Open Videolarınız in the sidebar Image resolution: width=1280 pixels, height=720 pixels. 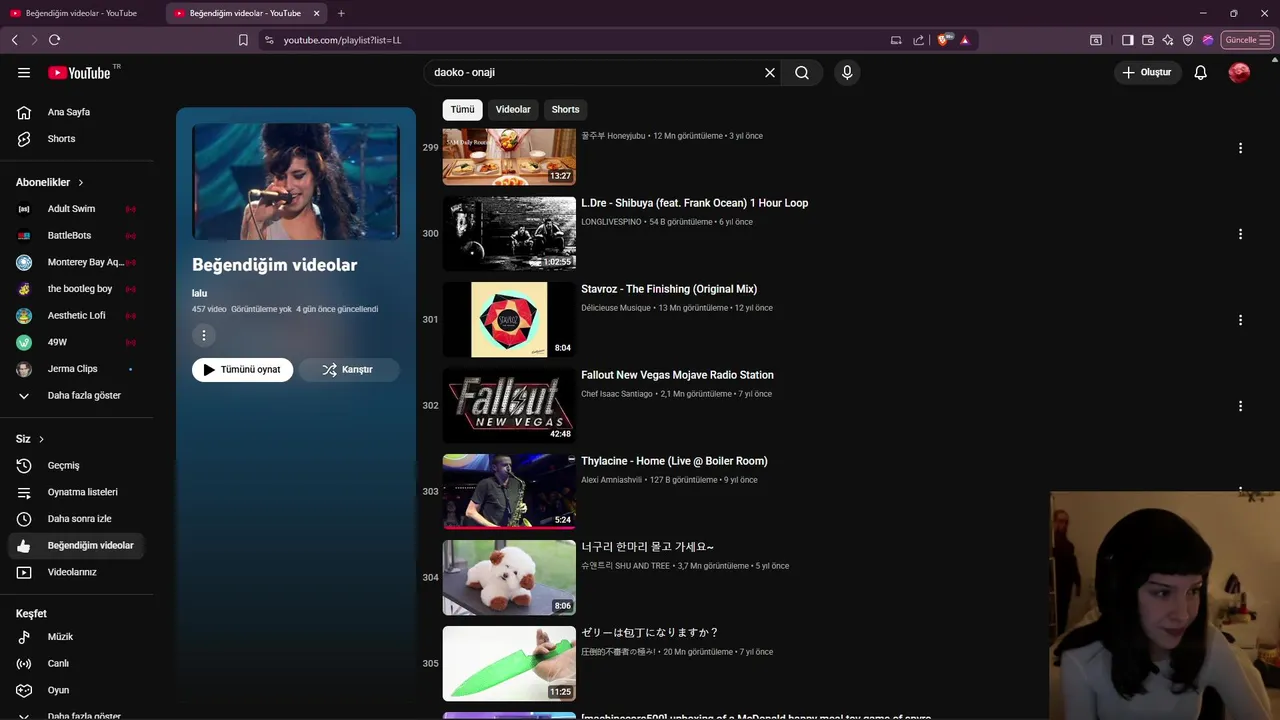78,572
